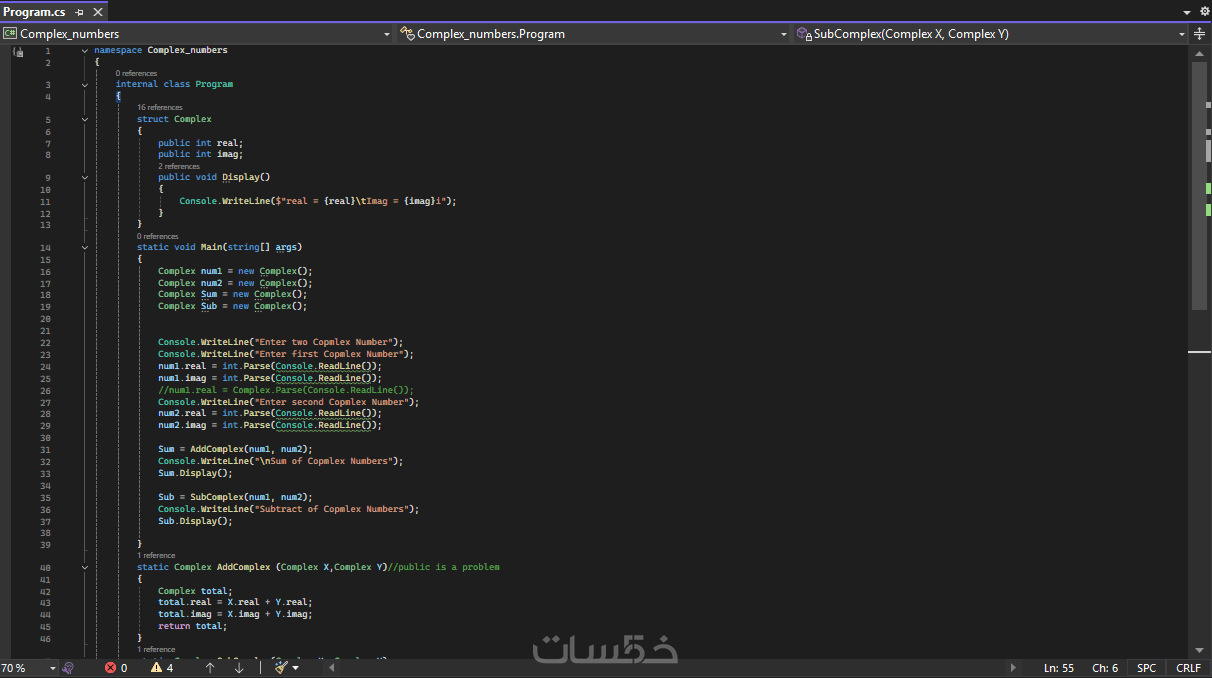
Task: Open the Complex_numbers project dropdown
Action: click(387, 34)
